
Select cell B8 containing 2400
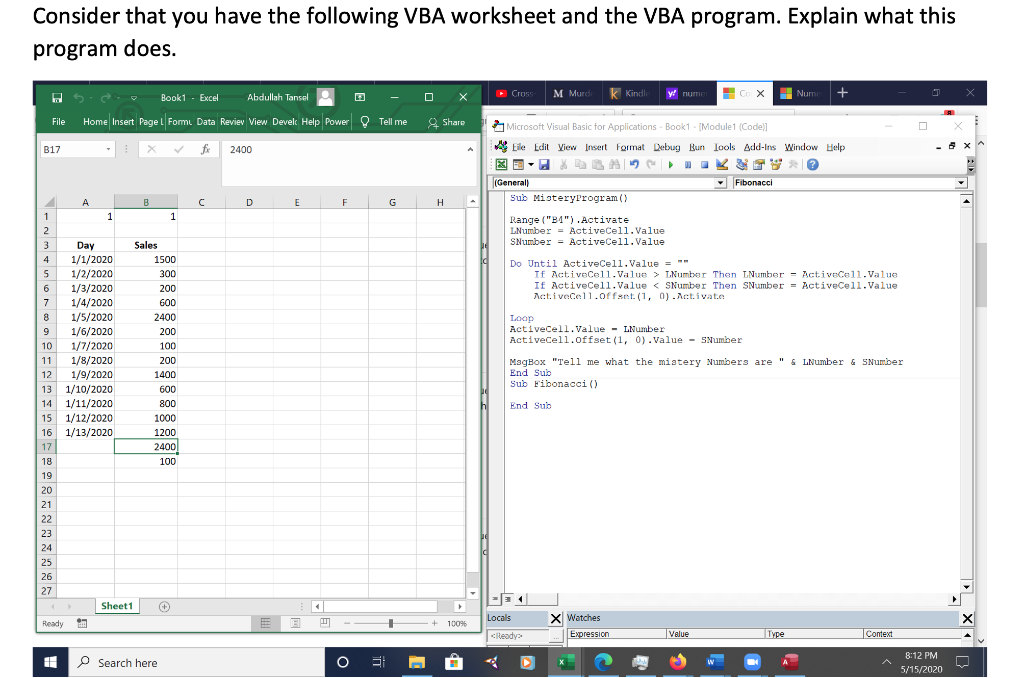click(146, 317)
